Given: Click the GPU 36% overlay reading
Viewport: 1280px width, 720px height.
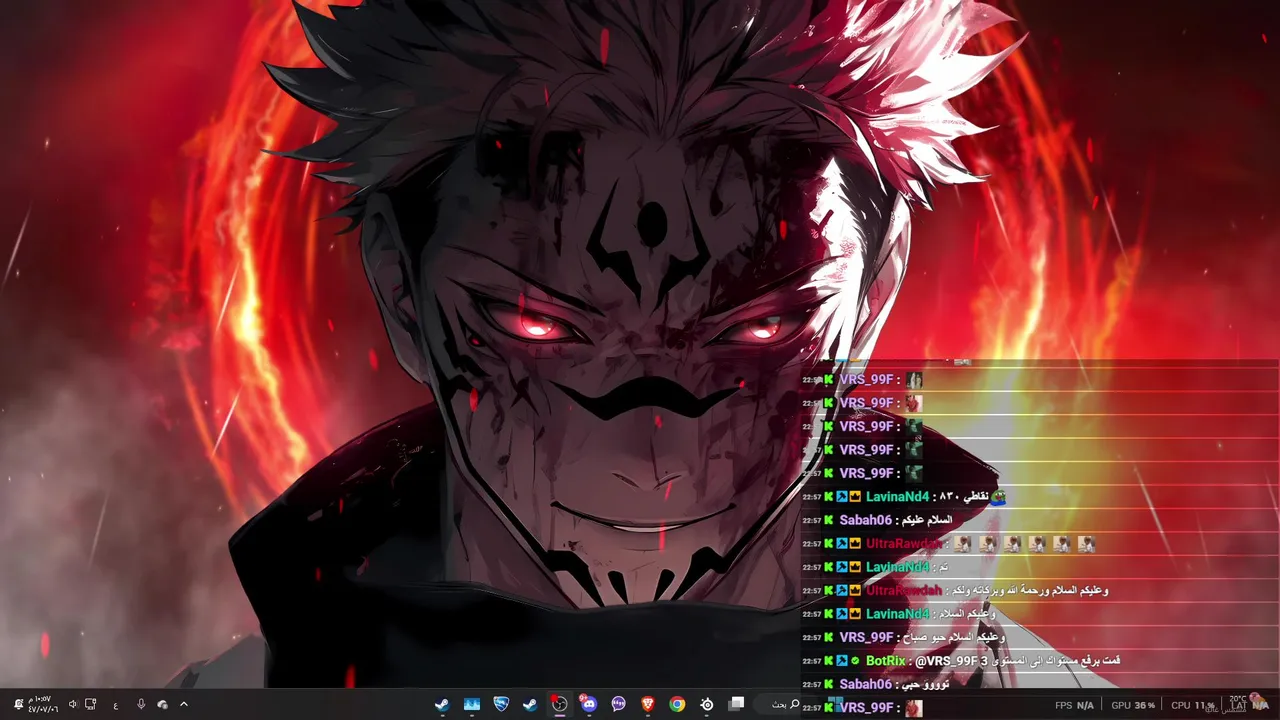Looking at the screenshot, I should [x=1133, y=705].
